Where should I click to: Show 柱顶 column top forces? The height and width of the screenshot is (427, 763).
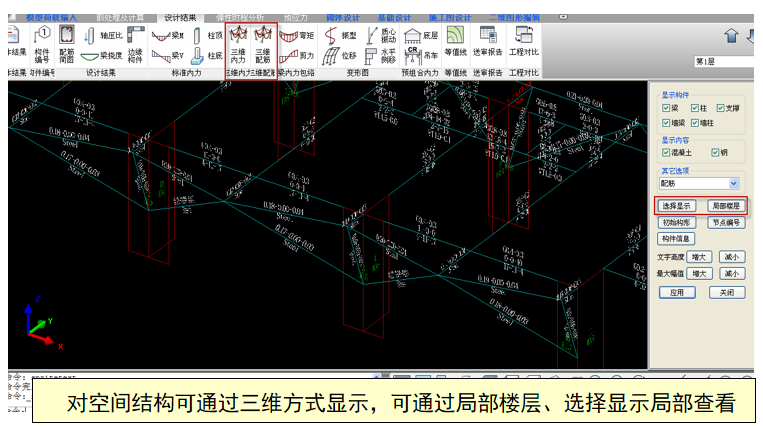pyautogui.click(x=207, y=36)
